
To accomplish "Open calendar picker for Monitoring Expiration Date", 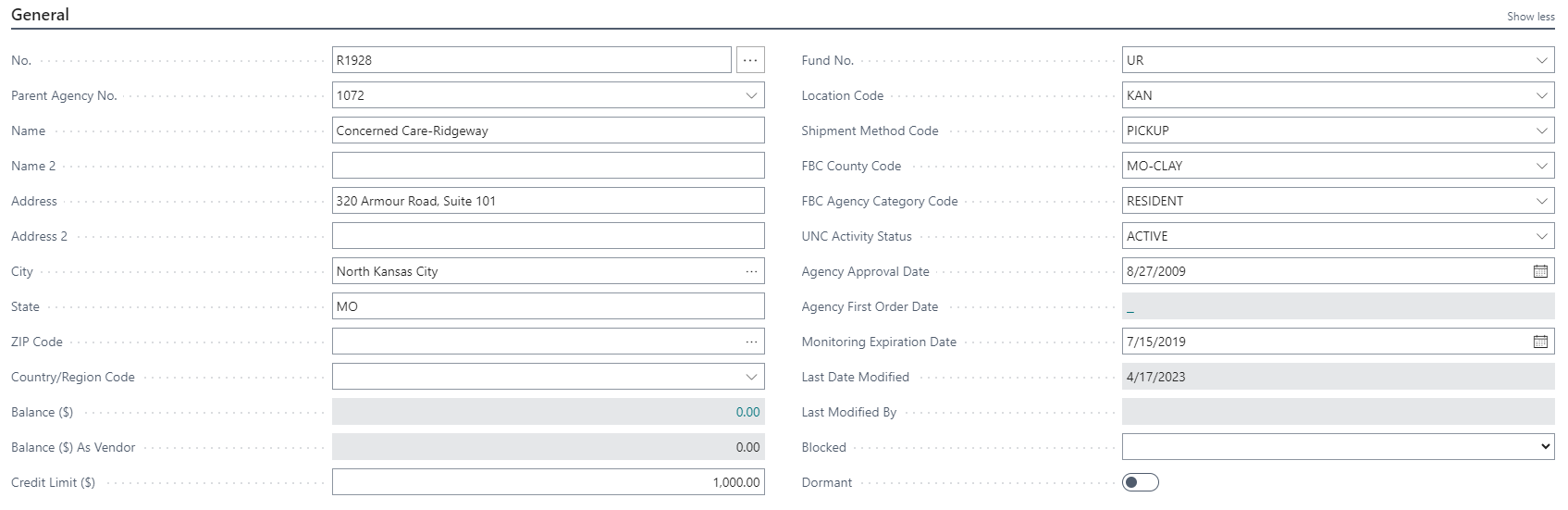I will [x=1540, y=342].
